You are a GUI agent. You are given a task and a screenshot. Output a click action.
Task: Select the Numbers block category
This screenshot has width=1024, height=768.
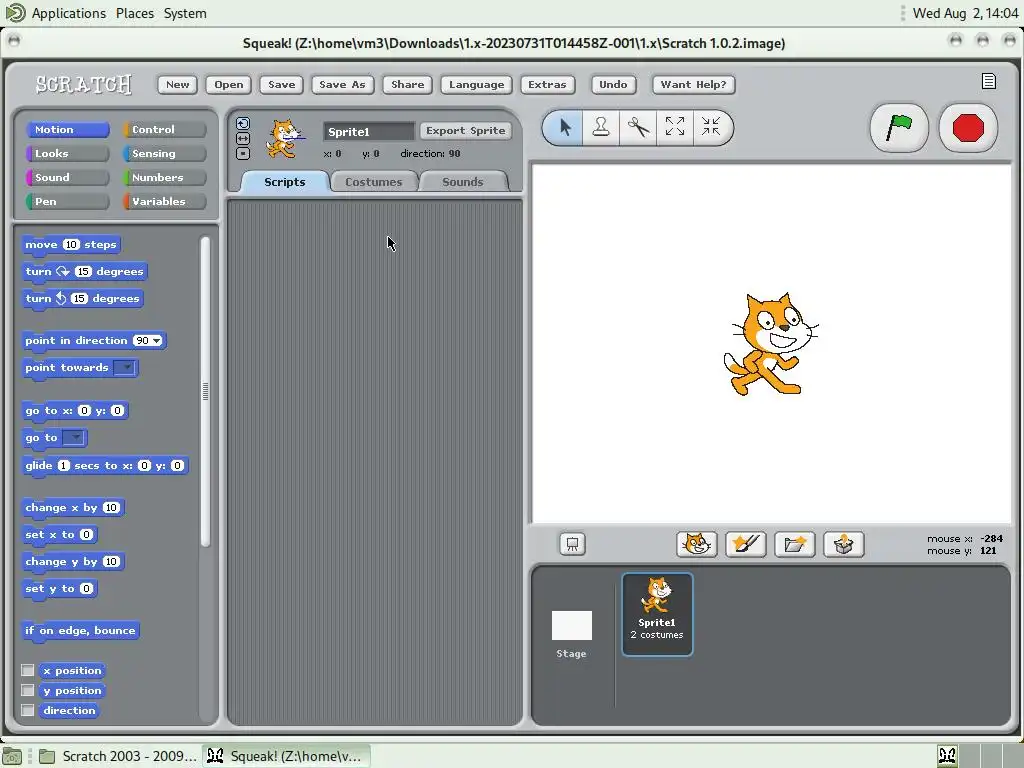point(165,178)
